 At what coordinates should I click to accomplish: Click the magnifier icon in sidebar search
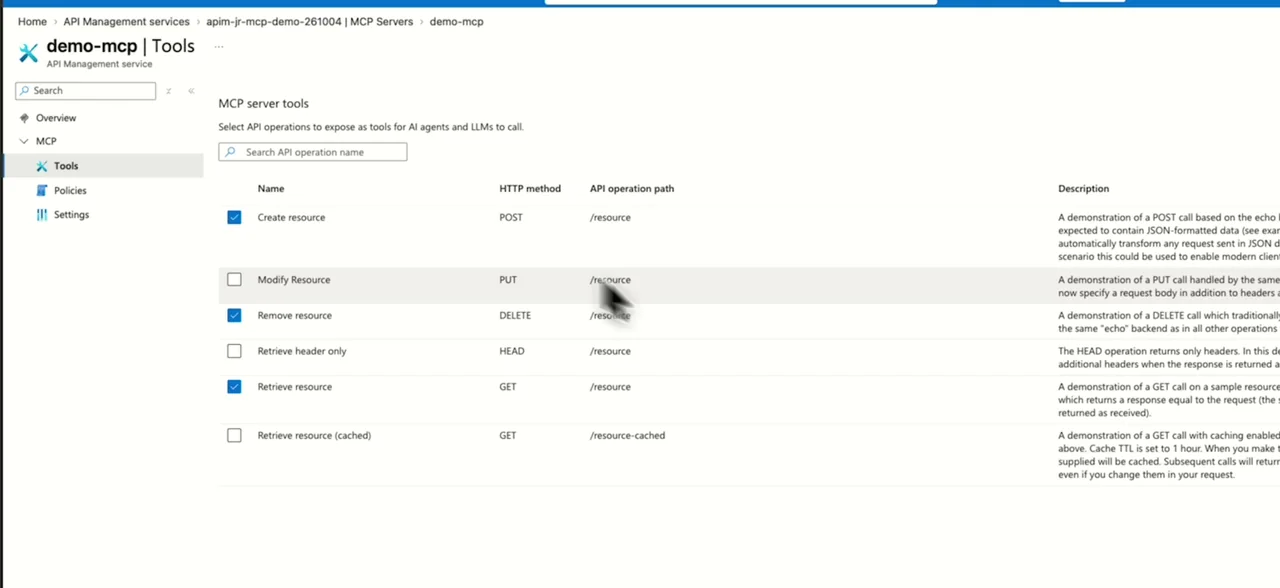pyautogui.click(x=24, y=90)
